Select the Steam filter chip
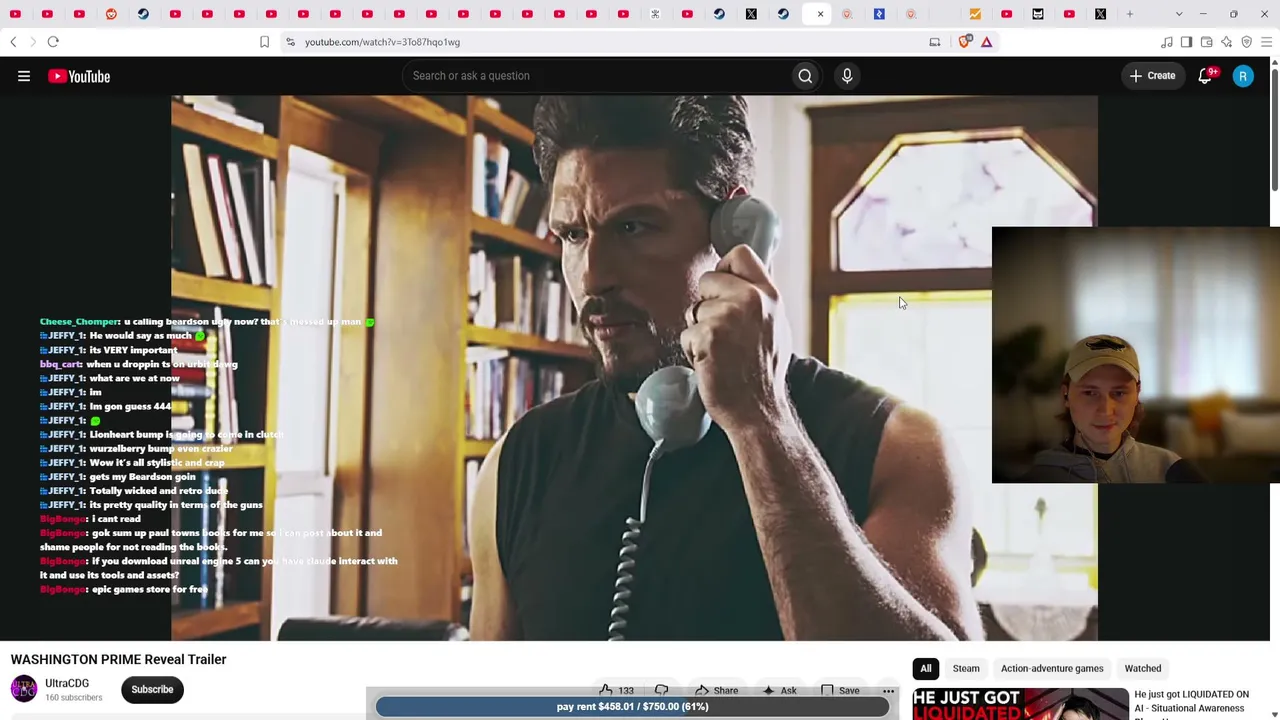The image size is (1280, 720). [966, 669]
